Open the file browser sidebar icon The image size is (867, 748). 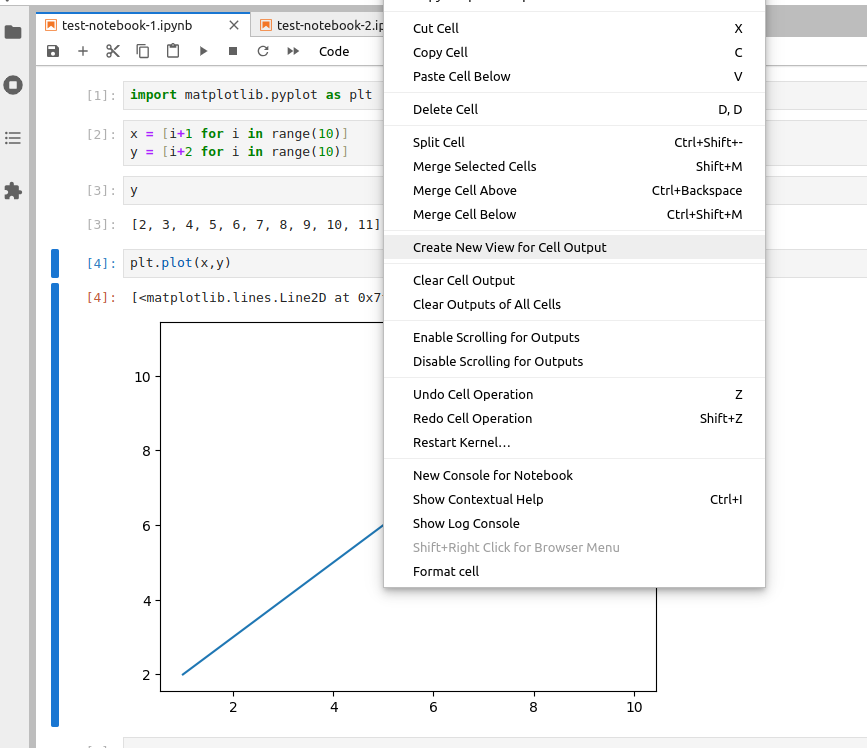pos(13,32)
